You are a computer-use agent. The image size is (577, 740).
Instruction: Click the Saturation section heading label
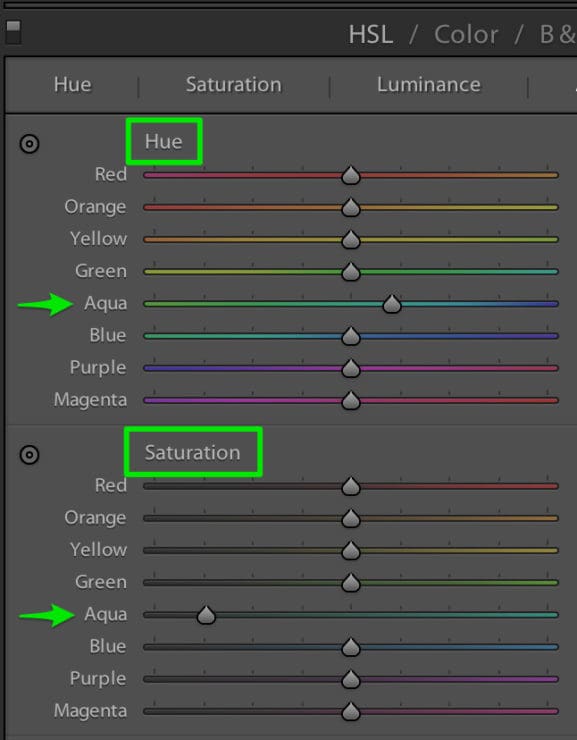click(x=192, y=453)
